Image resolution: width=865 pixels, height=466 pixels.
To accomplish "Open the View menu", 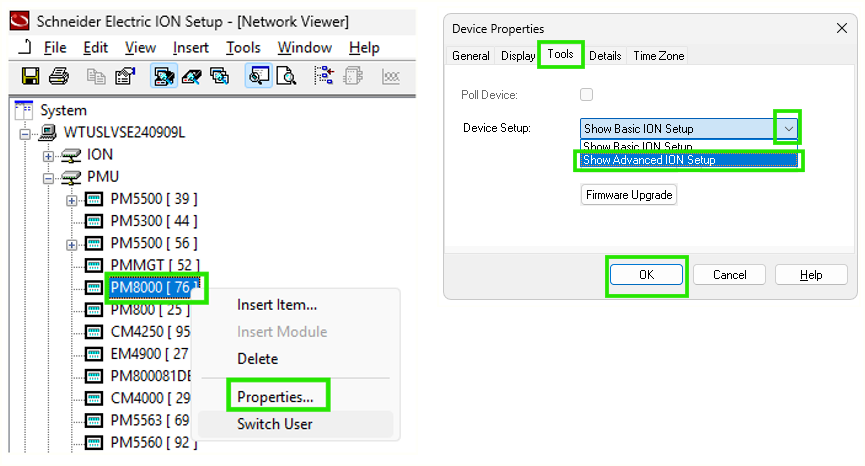I will 140,48.
